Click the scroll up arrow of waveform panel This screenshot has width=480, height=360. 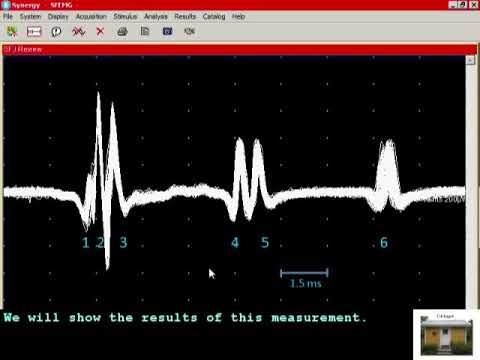(470, 60)
